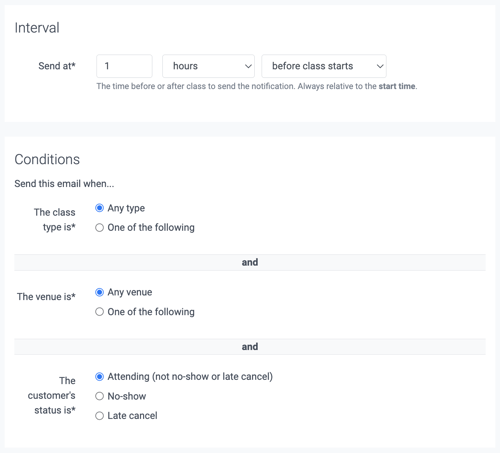Open the before class starts dropdown
Viewport: 500px width, 453px height.
tap(324, 66)
